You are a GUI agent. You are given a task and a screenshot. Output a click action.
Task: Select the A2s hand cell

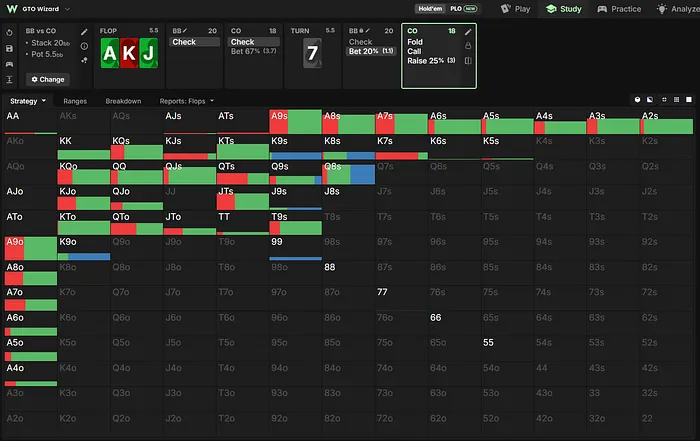point(667,121)
